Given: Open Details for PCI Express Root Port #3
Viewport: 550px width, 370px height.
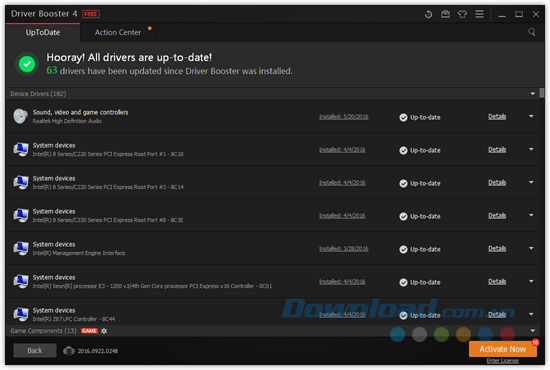Looking at the screenshot, I should [x=497, y=182].
